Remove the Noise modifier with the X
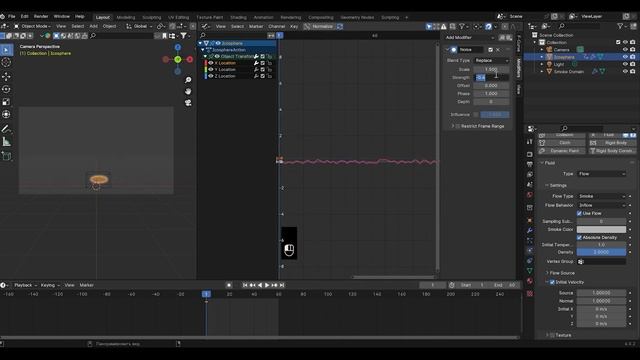This screenshot has width=640, height=360. 498,50
